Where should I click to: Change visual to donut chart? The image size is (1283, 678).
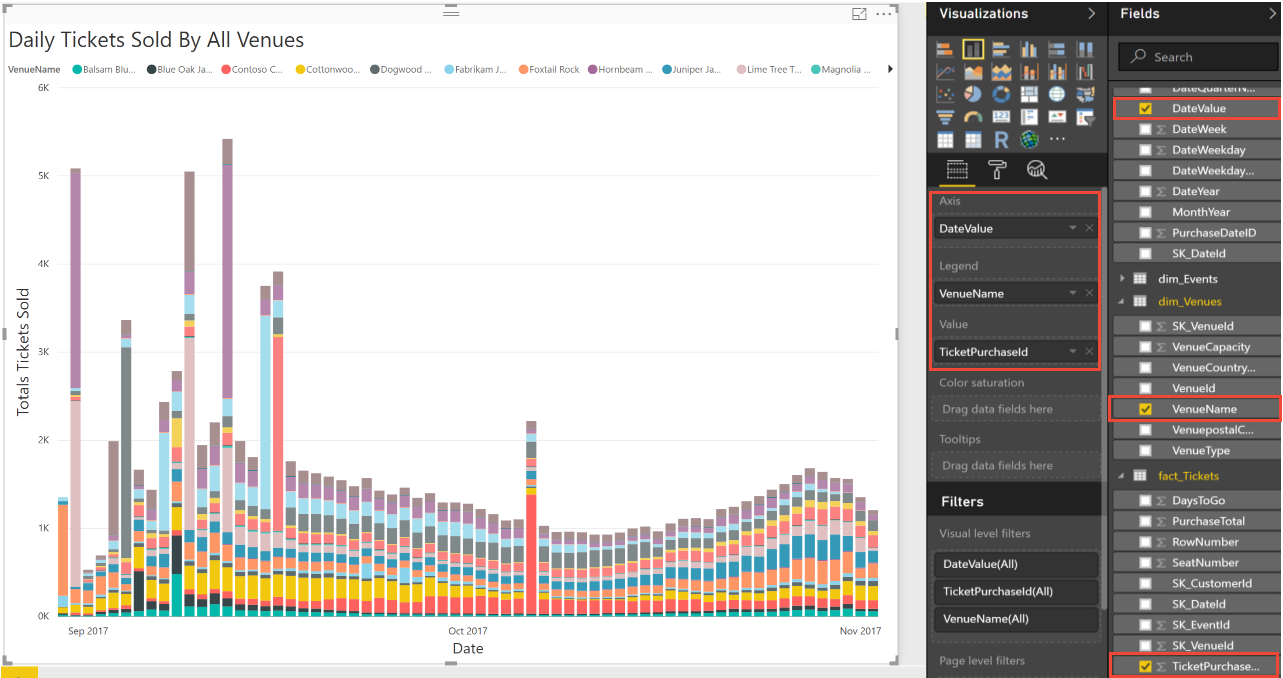[x=1001, y=95]
